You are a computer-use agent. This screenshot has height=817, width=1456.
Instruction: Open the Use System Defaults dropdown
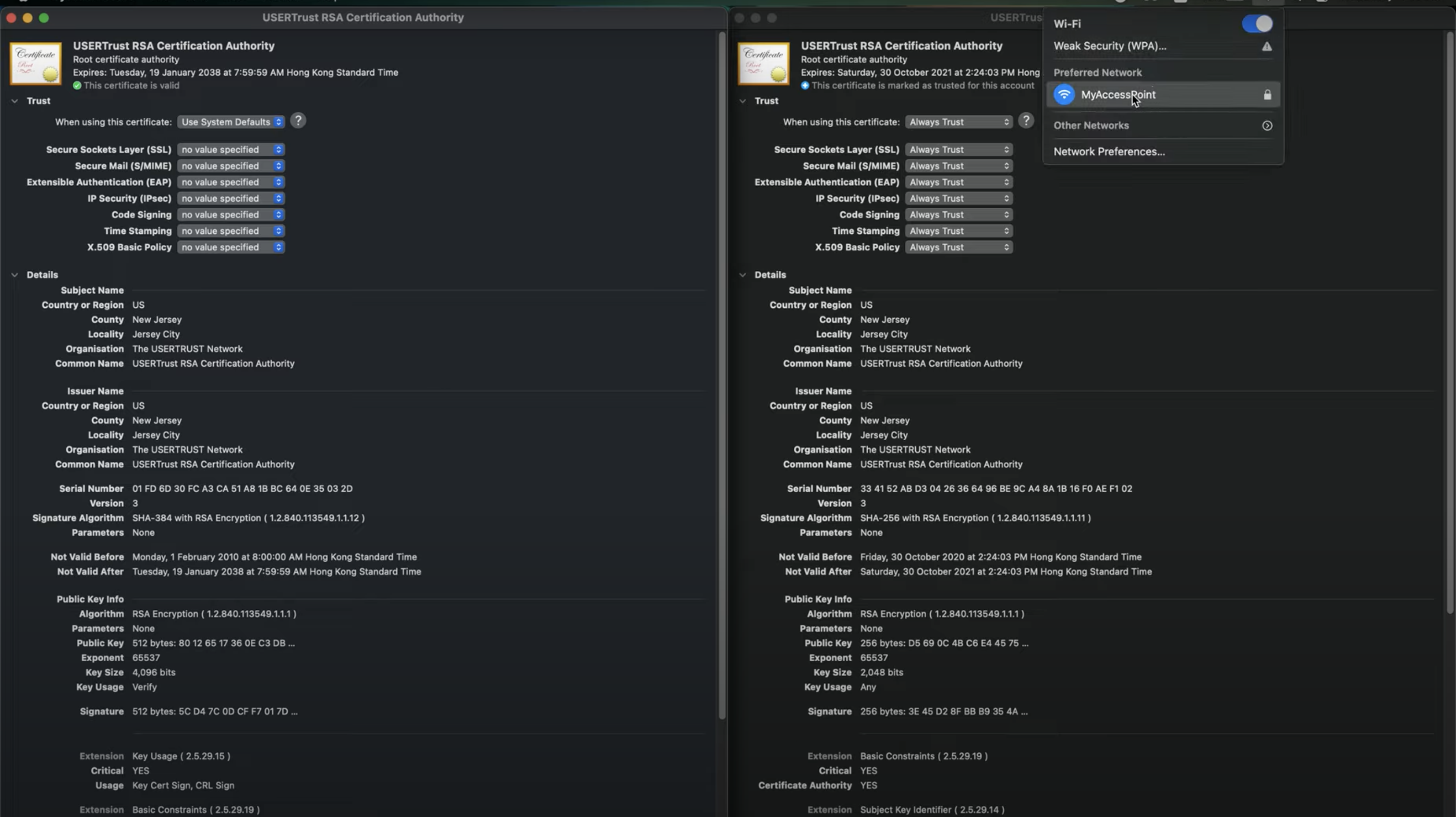231,122
